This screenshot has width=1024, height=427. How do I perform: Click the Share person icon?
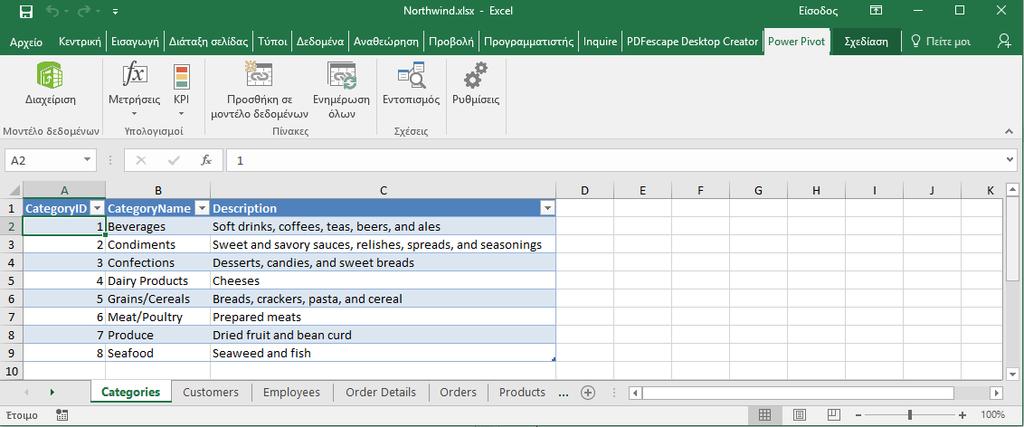(x=1004, y=41)
